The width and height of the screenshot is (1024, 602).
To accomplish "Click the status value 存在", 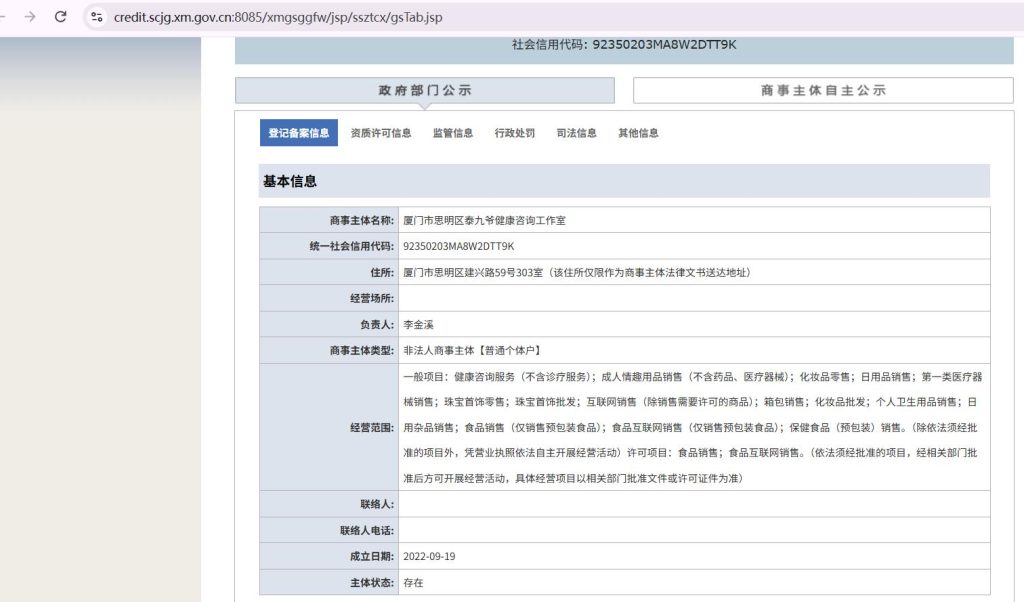I will coord(413,582).
